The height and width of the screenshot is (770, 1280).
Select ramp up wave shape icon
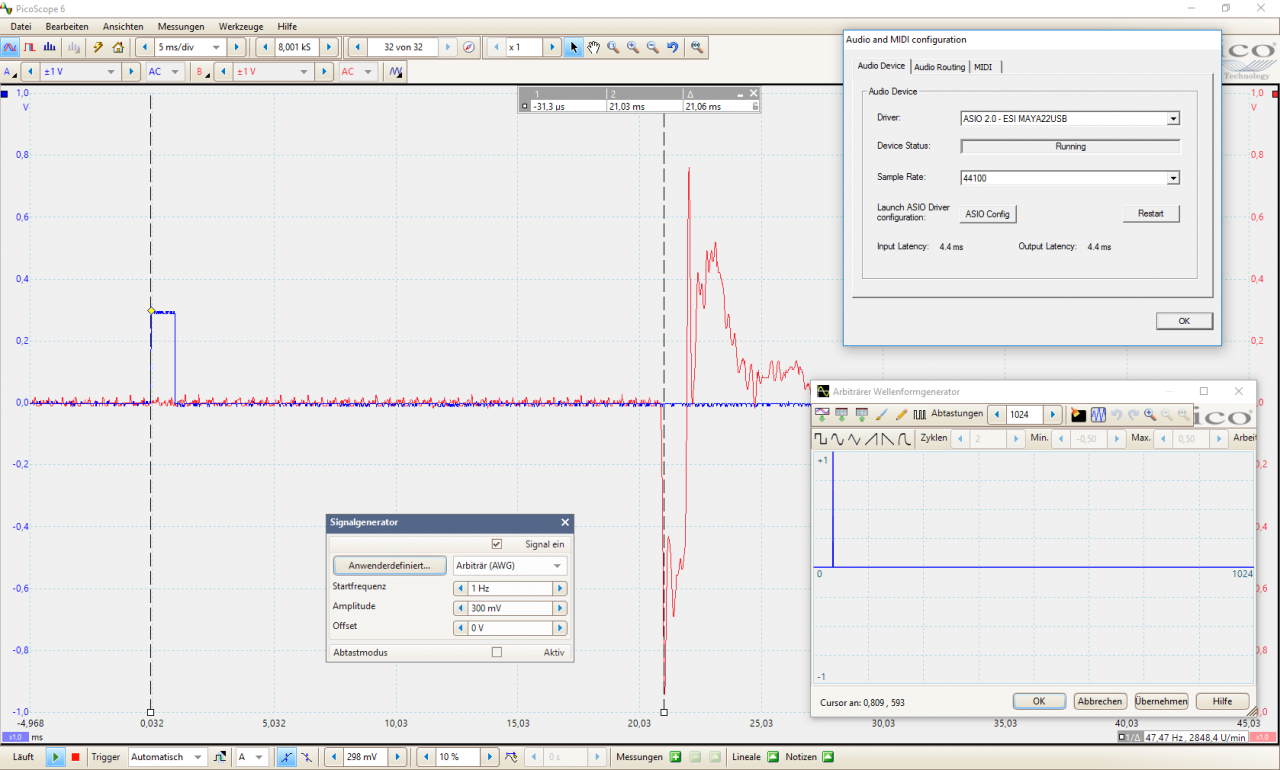point(871,438)
